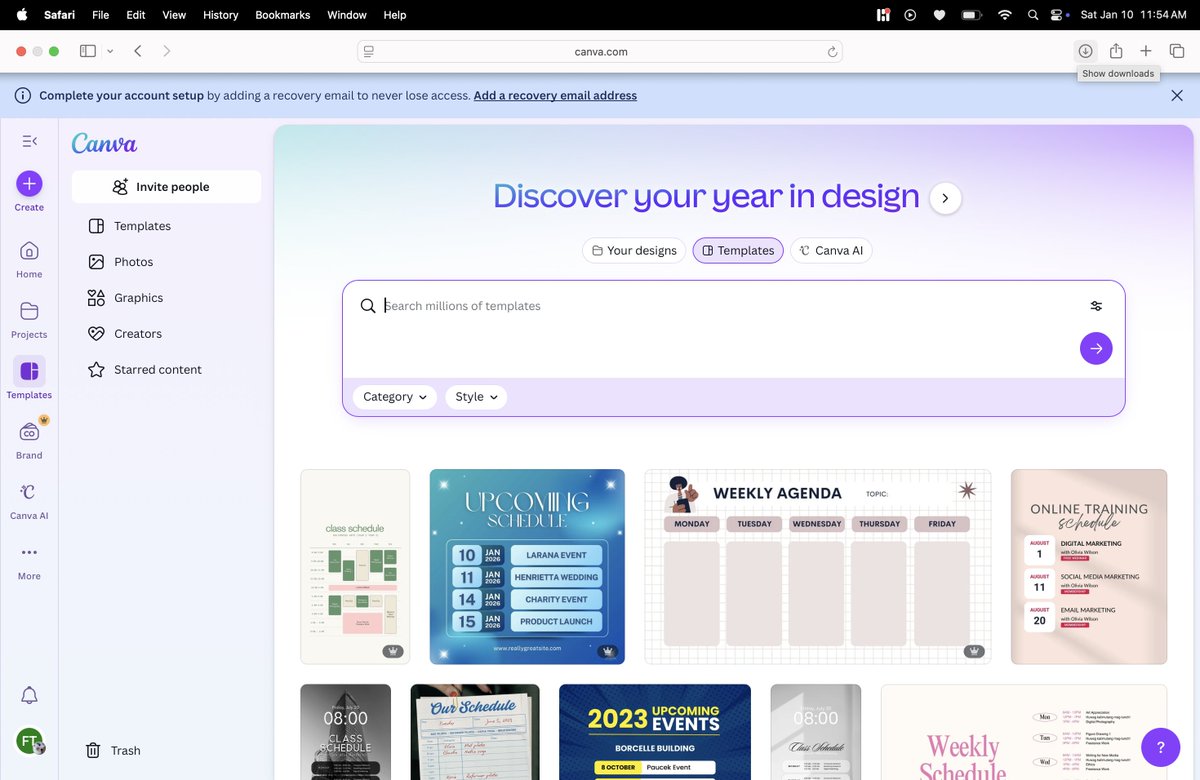Open the class schedule template thumbnail
1200x780 pixels.
355,566
